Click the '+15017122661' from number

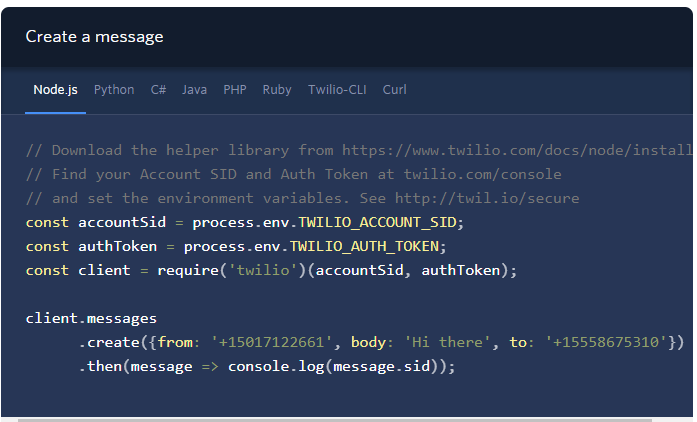point(272,342)
